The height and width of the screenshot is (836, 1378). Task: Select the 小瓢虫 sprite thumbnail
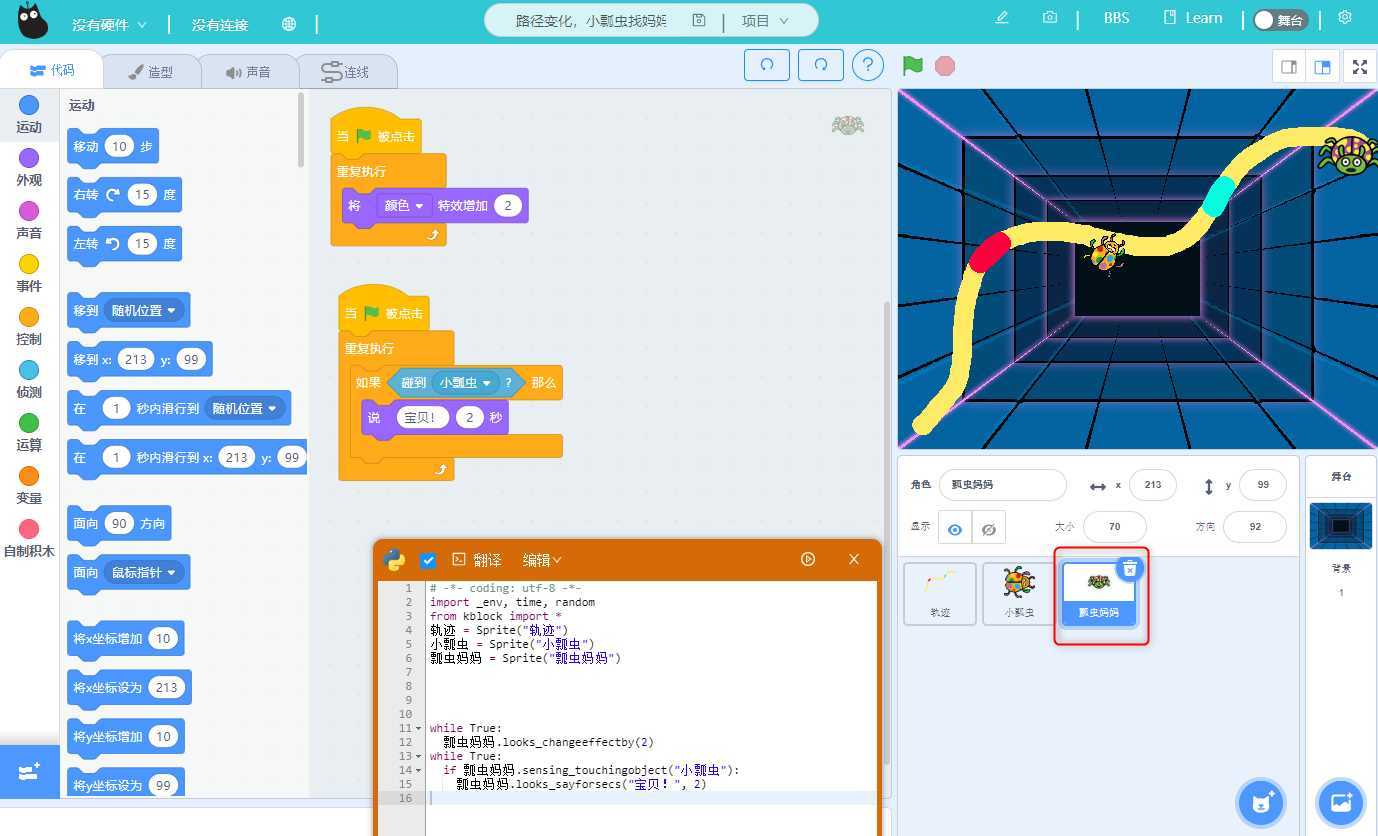click(x=1018, y=593)
